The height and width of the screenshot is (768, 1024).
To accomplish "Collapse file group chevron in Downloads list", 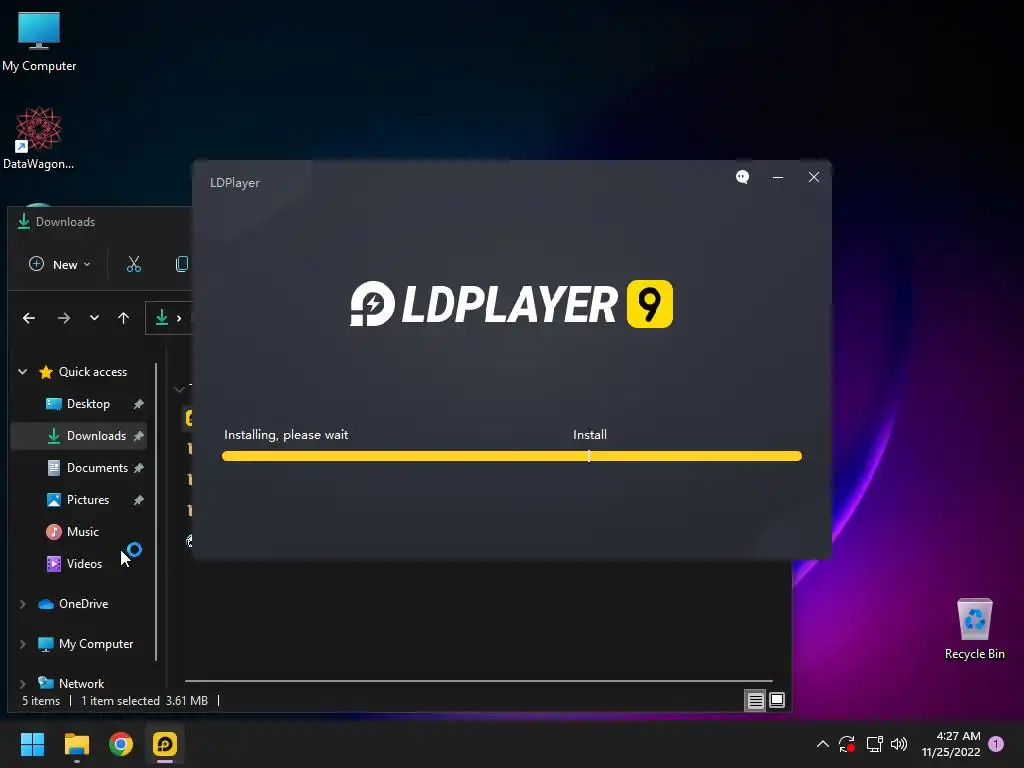I will point(179,389).
